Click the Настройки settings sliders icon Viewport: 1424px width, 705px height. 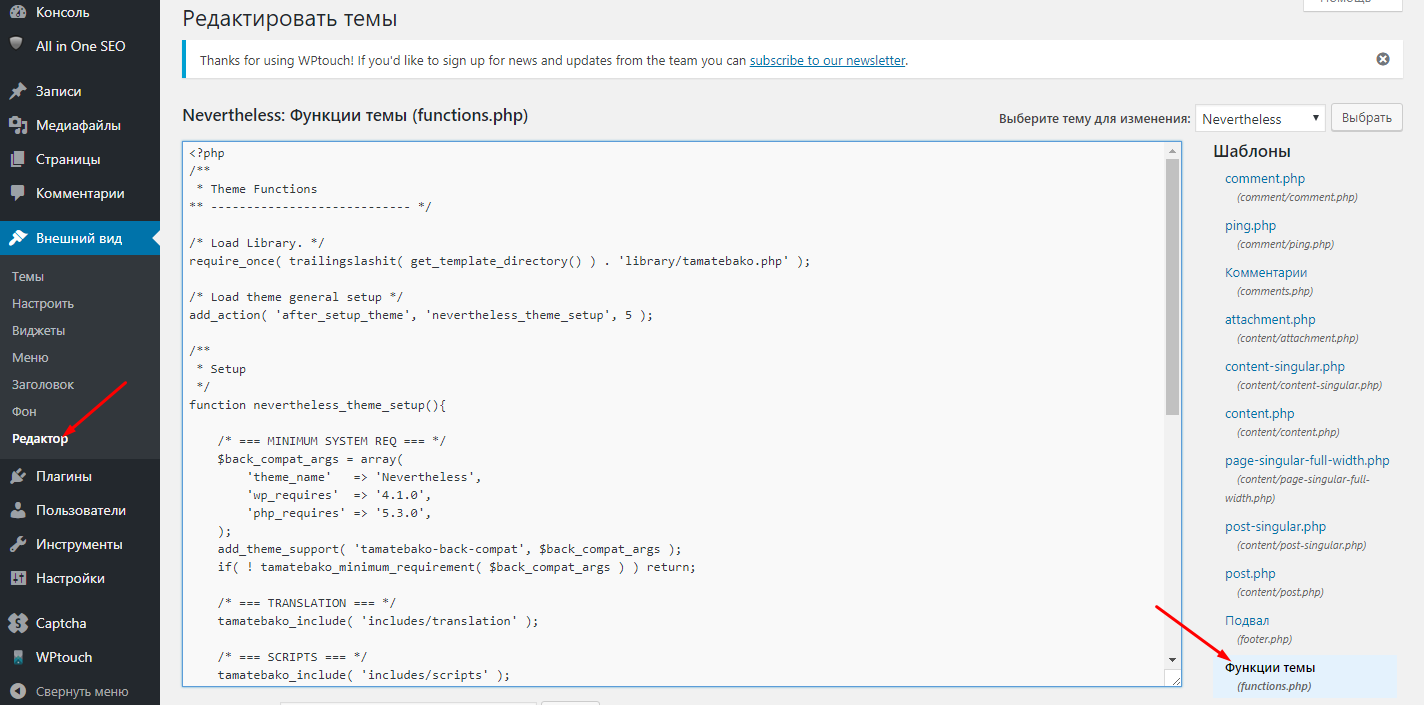click(x=17, y=578)
